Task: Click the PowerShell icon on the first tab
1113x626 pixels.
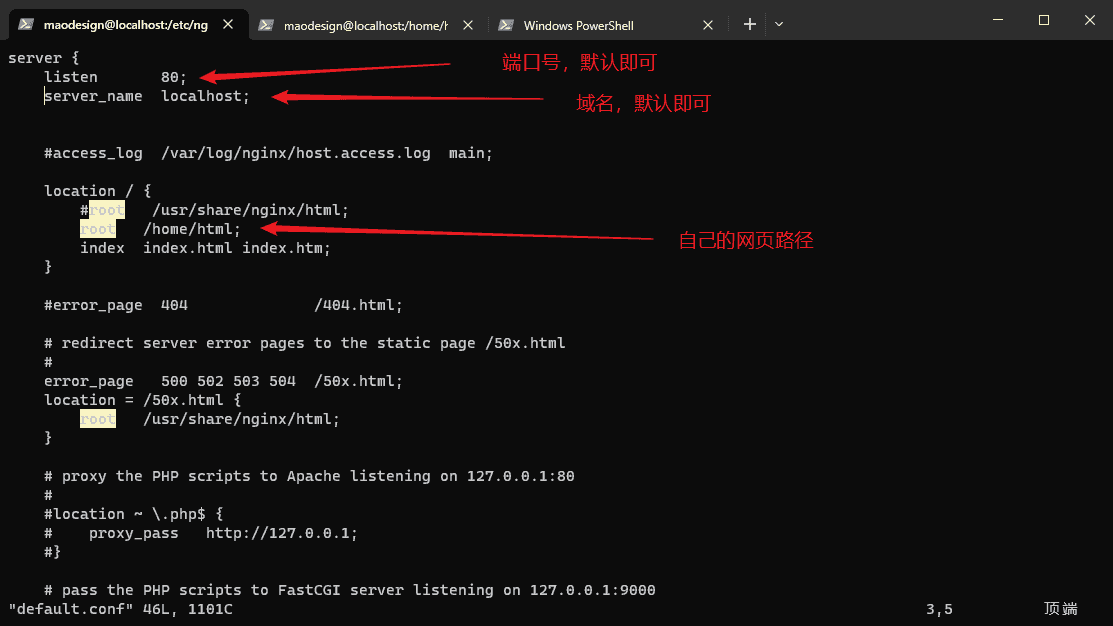Action: pos(26,25)
